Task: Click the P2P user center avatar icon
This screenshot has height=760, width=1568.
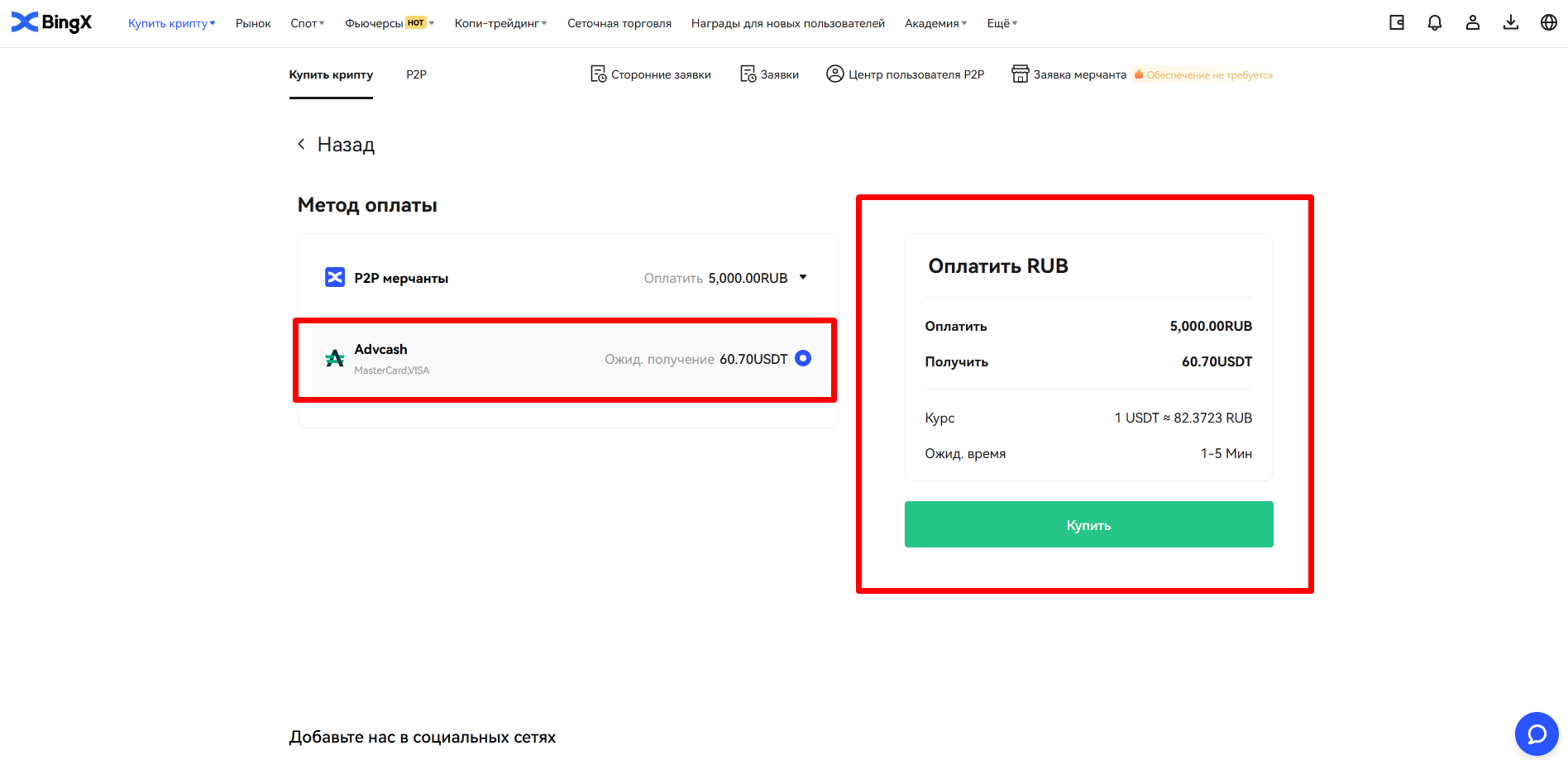Action: 835,74
